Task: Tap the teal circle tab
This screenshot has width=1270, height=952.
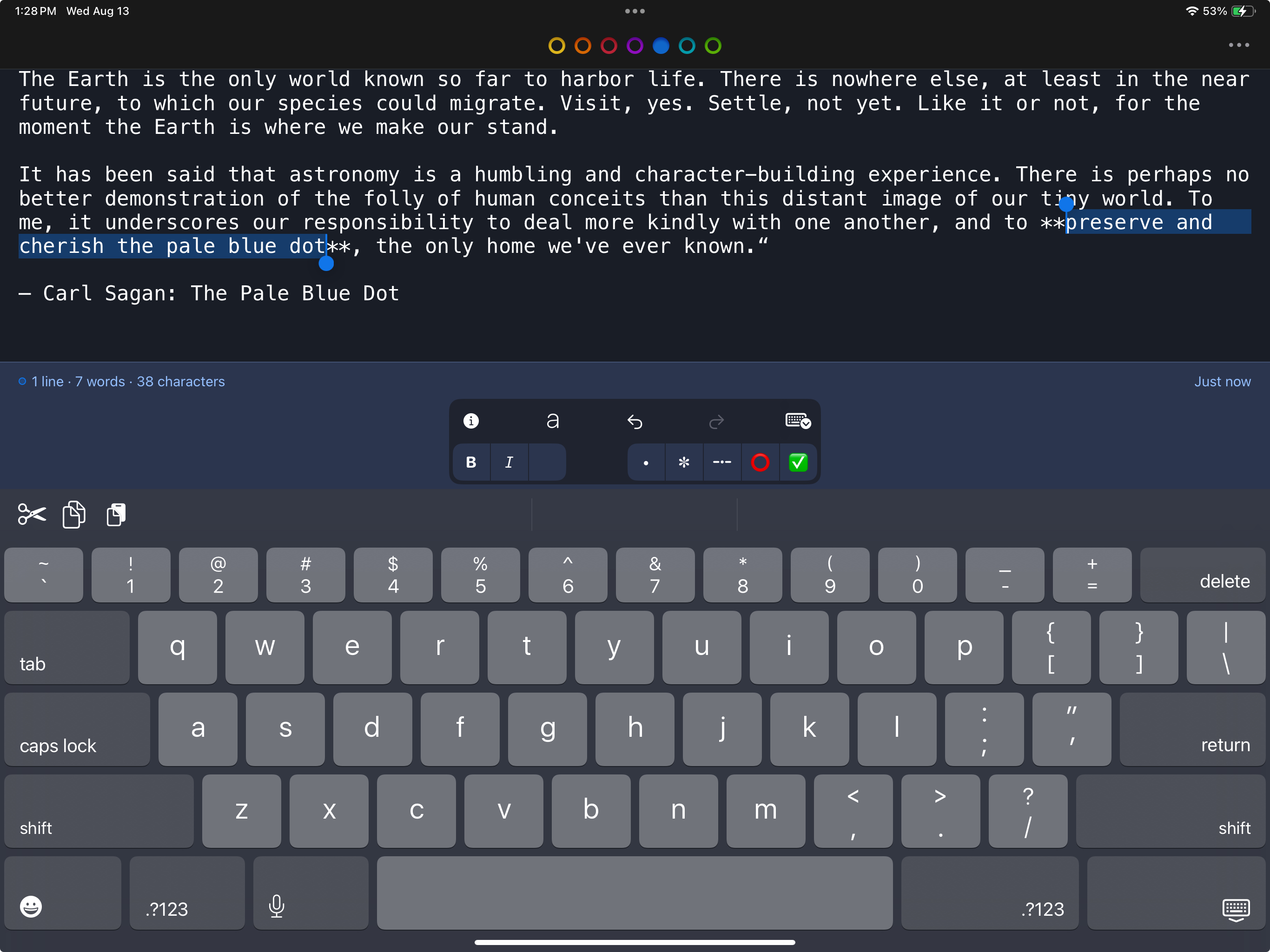Action: click(x=687, y=46)
